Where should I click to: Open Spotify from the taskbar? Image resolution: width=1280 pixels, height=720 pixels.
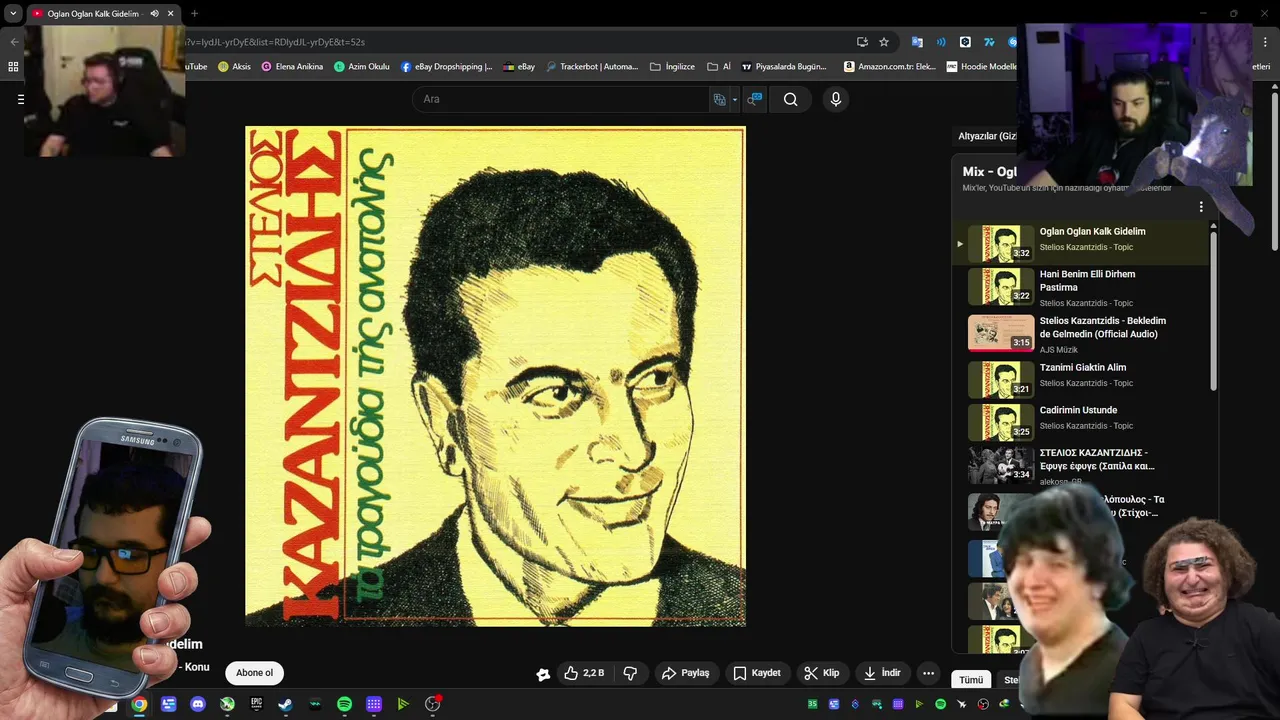[344, 704]
